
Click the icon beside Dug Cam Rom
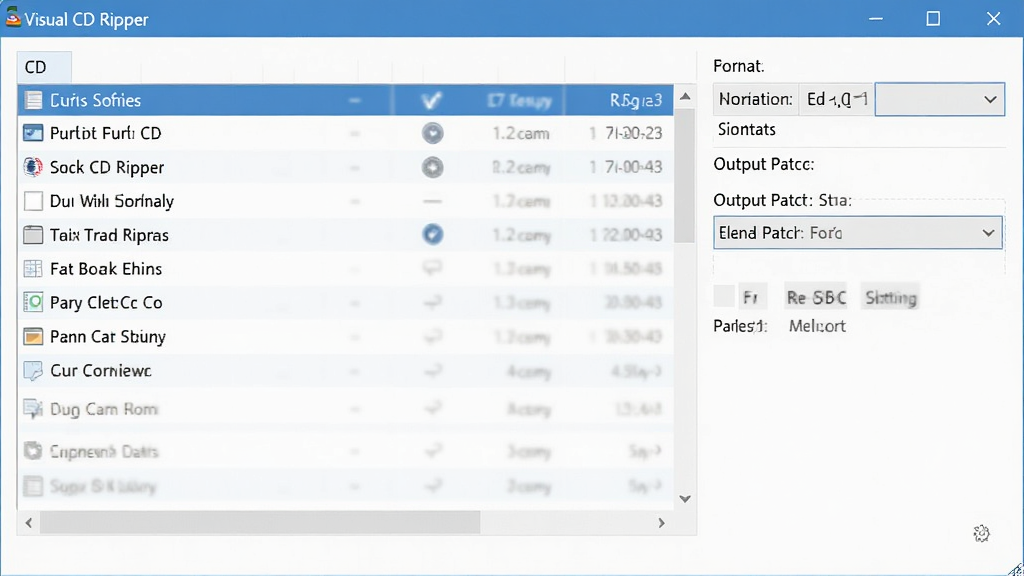(33, 409)
